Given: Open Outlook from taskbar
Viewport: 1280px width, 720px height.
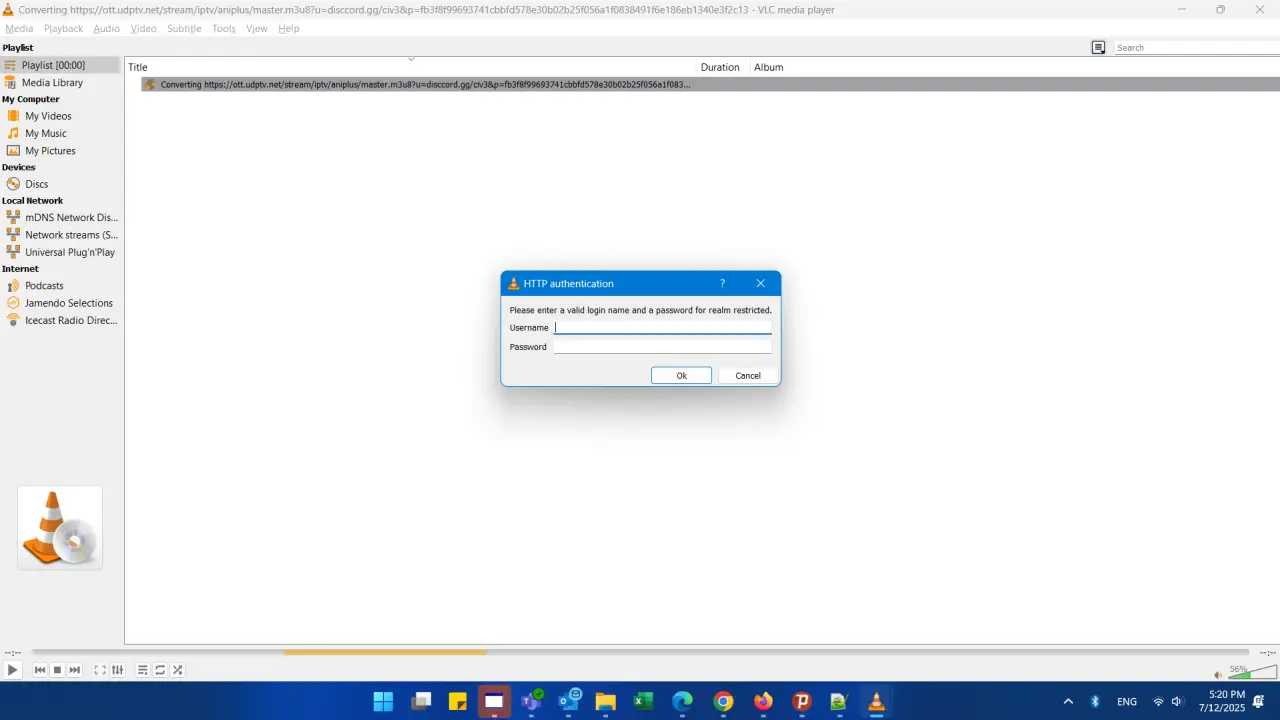Looking at the screenshot, I should pyautogui.click(x=570, y=701).
